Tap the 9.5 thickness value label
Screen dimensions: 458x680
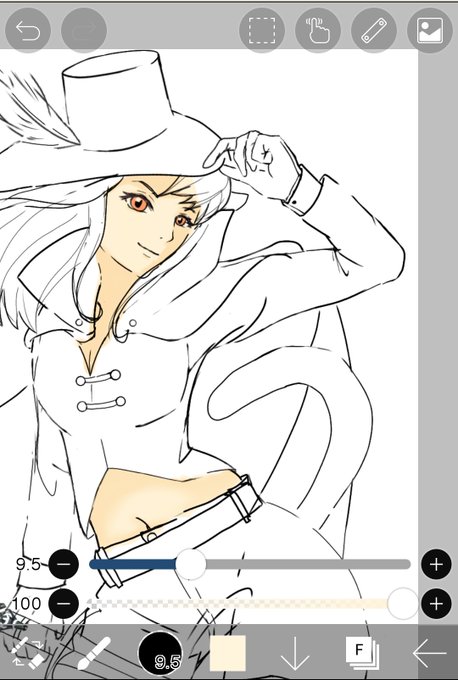pos(28,564)
